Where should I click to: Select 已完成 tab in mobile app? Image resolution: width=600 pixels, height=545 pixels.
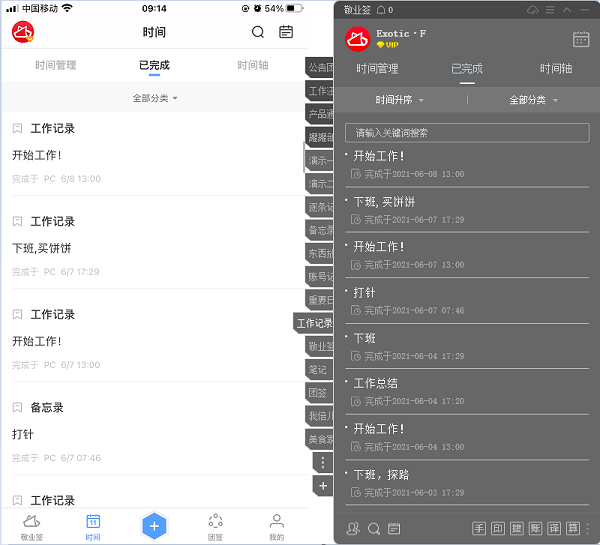point(154,65)
